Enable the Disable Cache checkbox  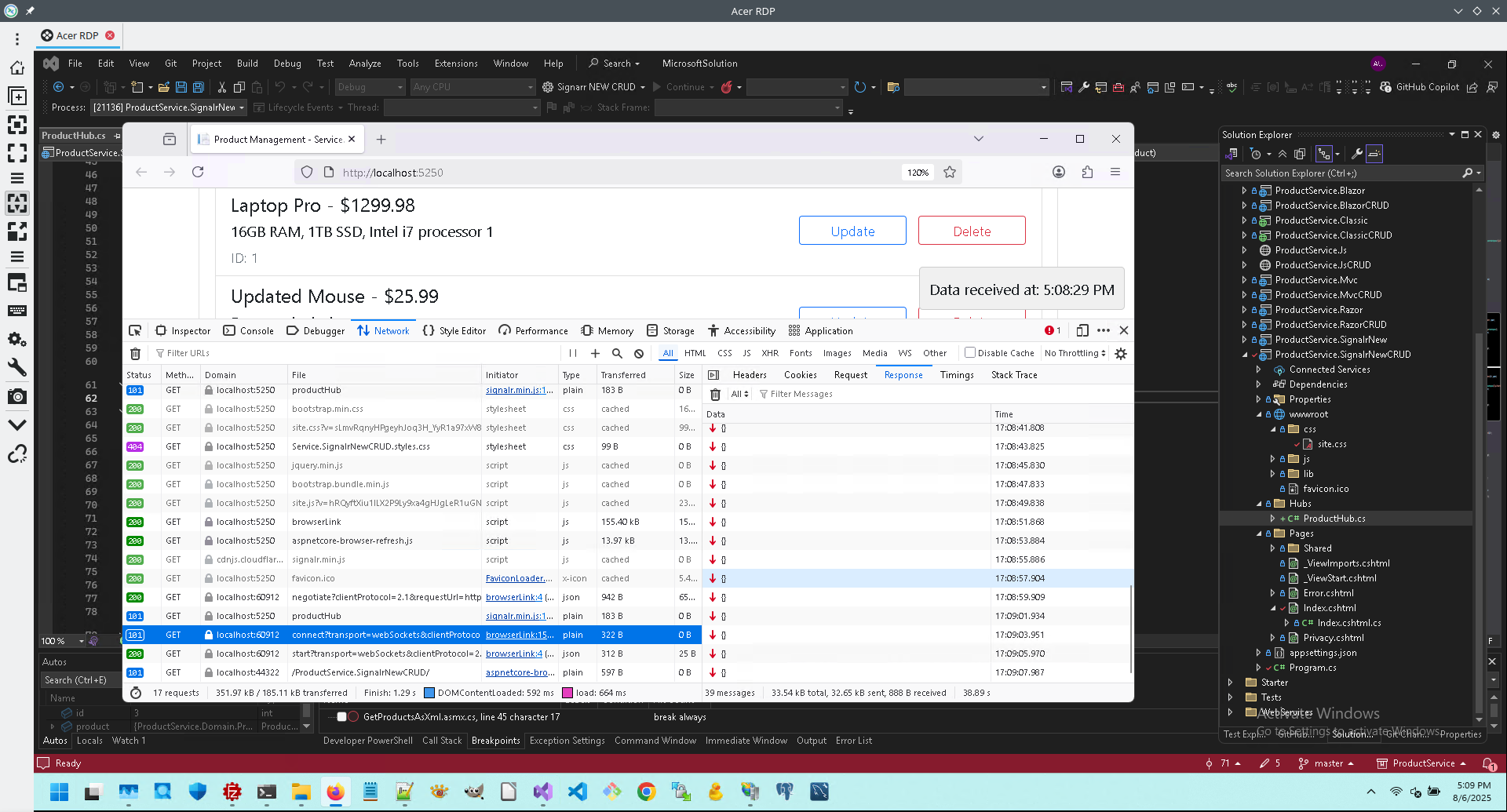click(970, 353)
